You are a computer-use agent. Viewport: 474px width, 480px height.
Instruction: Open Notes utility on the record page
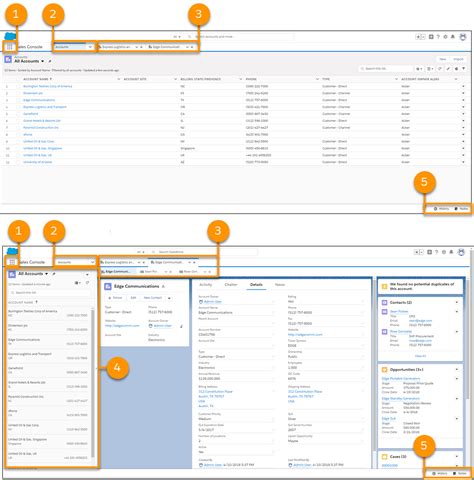coord(460,474)
